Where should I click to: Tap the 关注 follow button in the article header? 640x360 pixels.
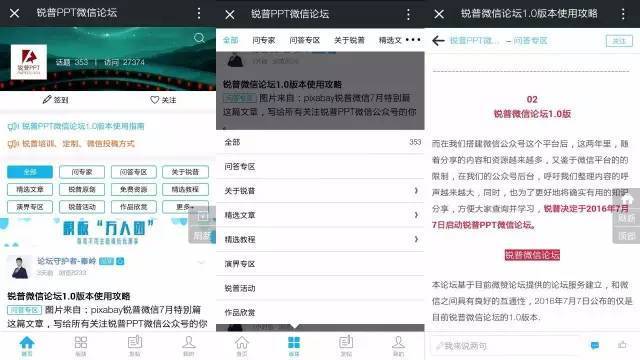point(619,40)
